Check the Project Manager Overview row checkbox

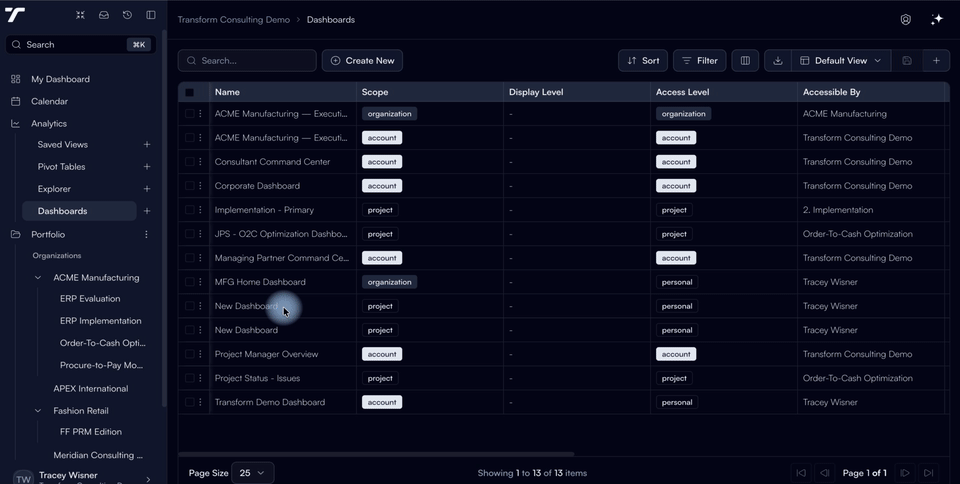[189, 354]
